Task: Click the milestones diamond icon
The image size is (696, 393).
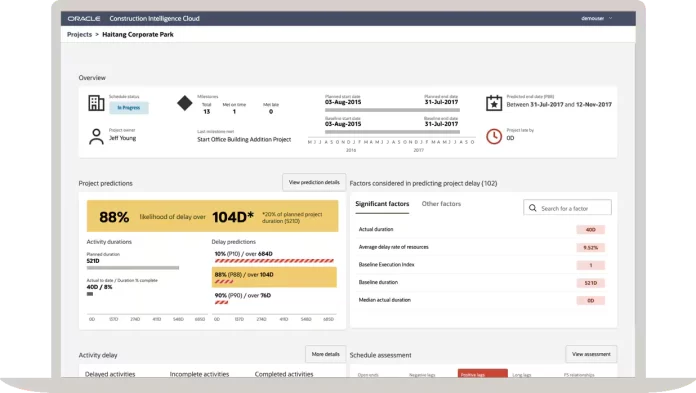Action: (x=185, y=103)
